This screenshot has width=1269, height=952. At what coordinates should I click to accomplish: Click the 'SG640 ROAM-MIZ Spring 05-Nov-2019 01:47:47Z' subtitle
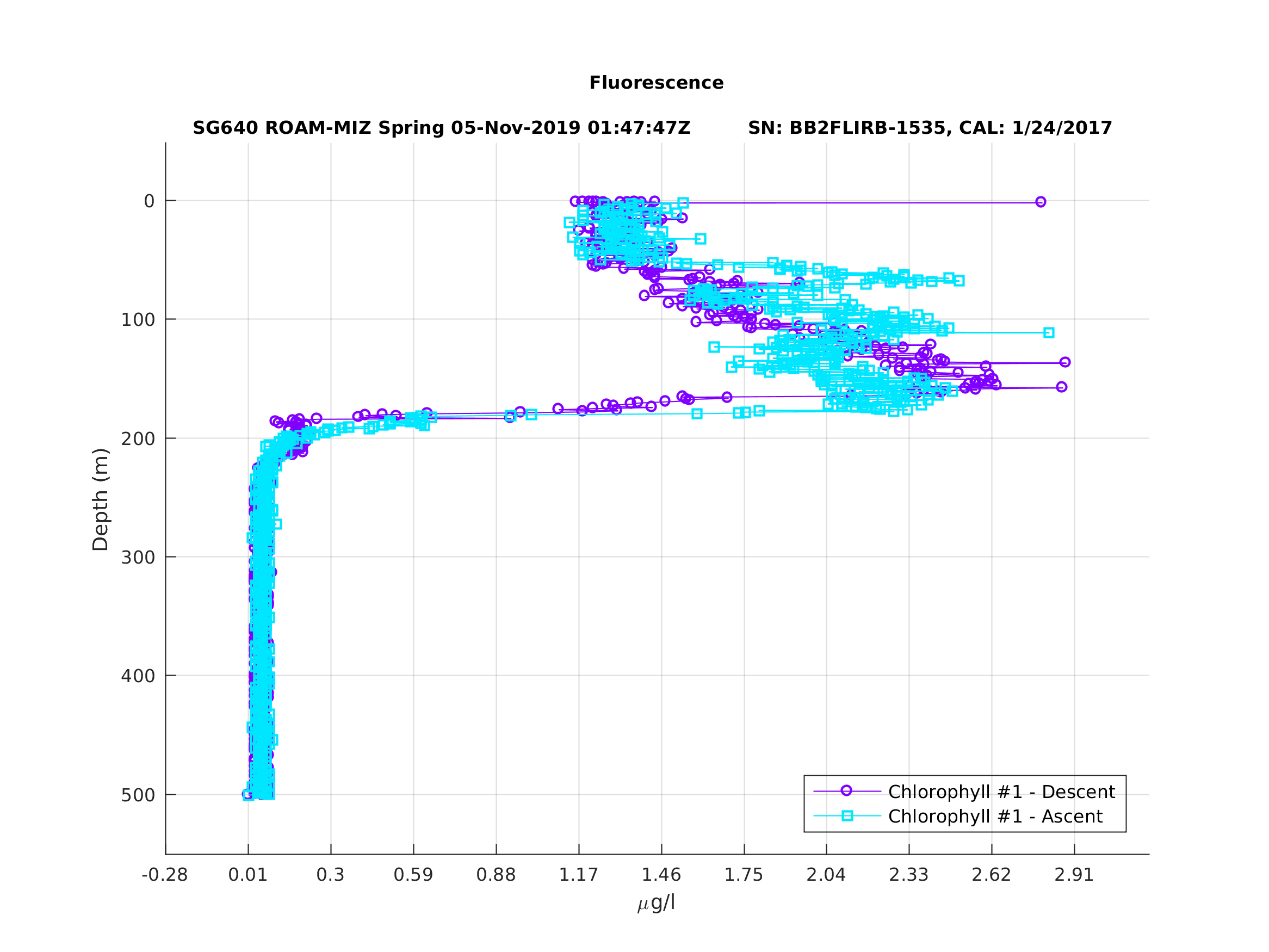[441, 128]
